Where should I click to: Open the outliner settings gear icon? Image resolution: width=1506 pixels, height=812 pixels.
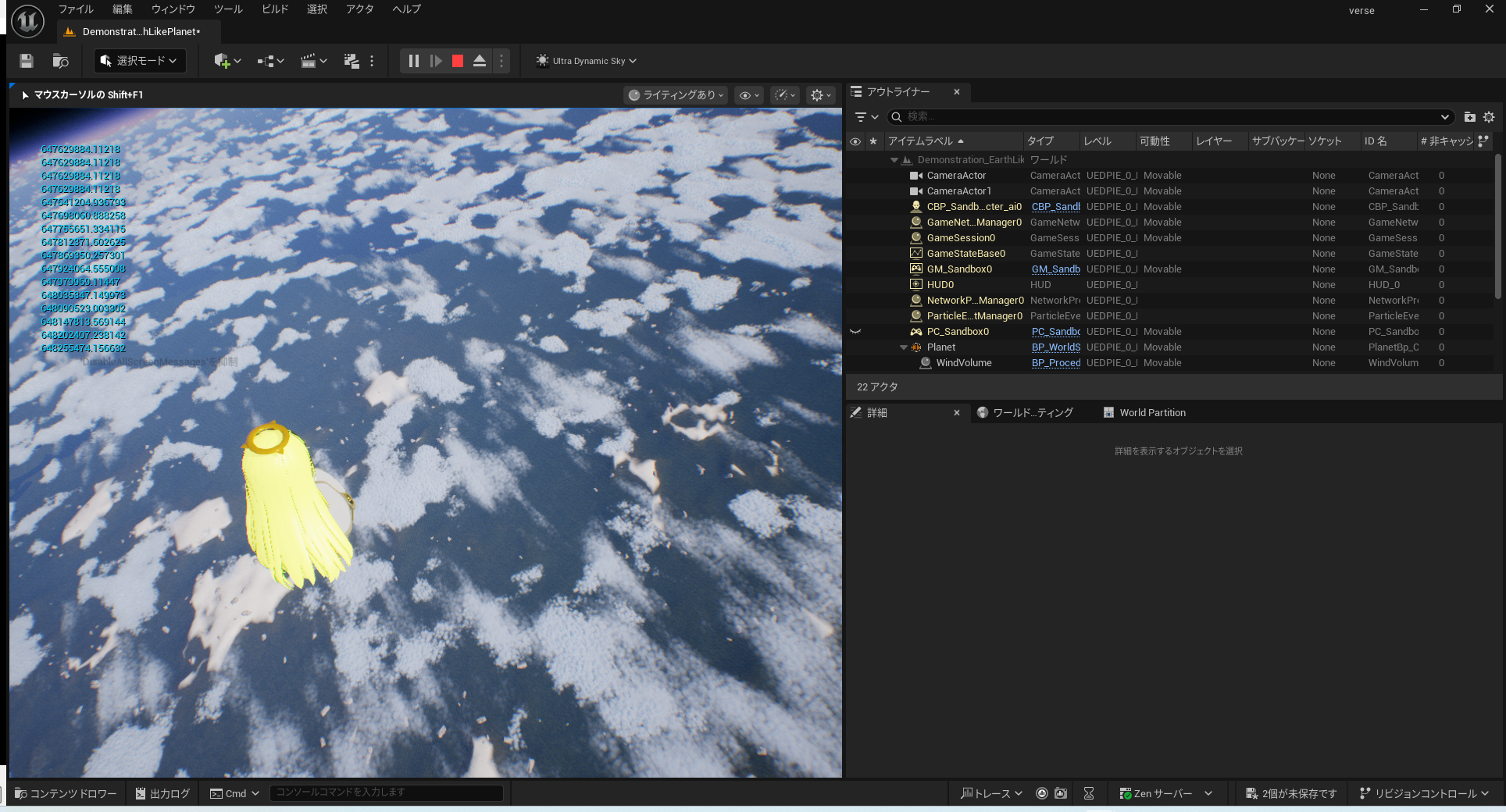coord(1489,117)
